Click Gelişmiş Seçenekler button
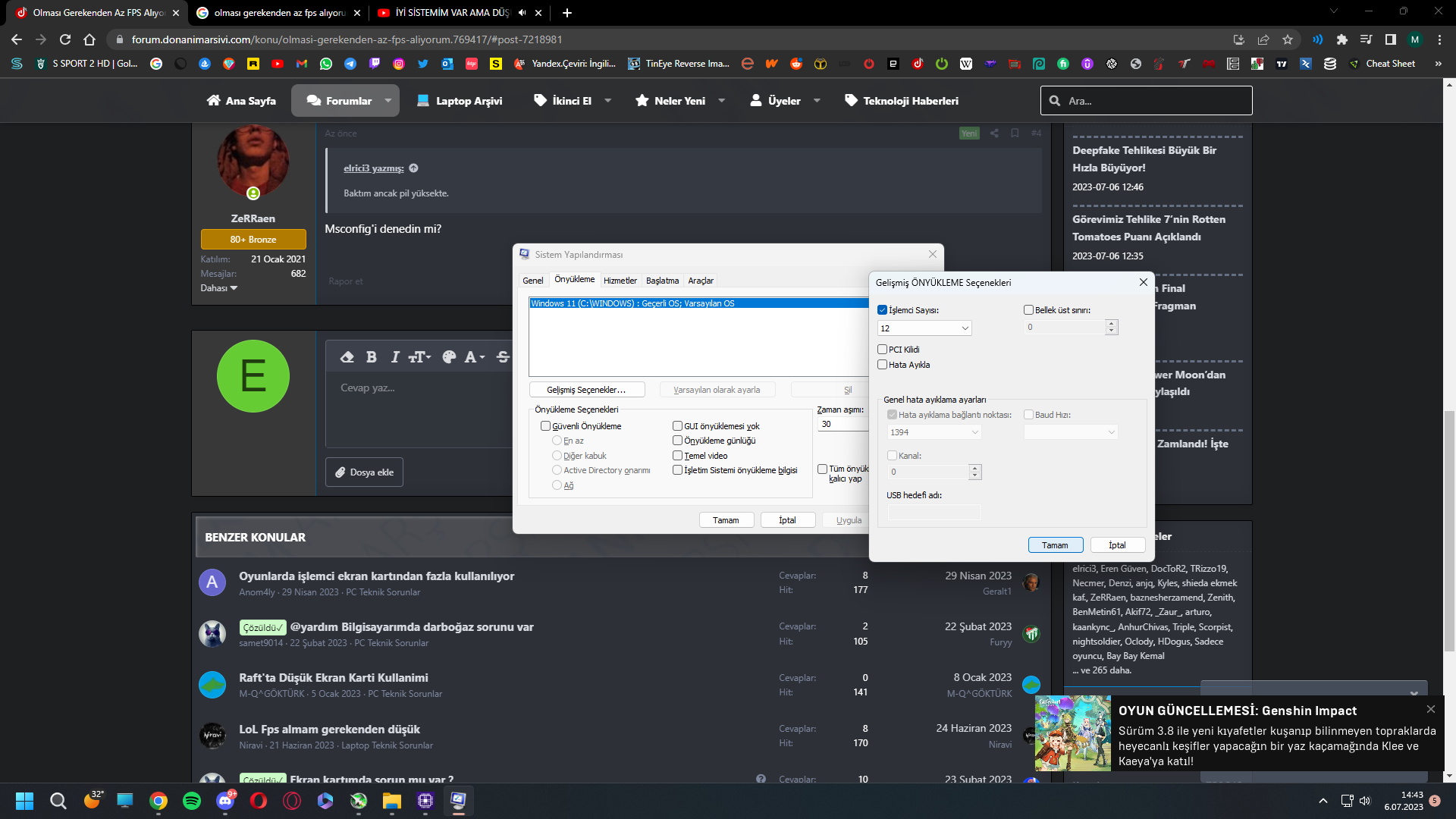Viewport: 1456px width, 819px height. click(x=587, y=390)
